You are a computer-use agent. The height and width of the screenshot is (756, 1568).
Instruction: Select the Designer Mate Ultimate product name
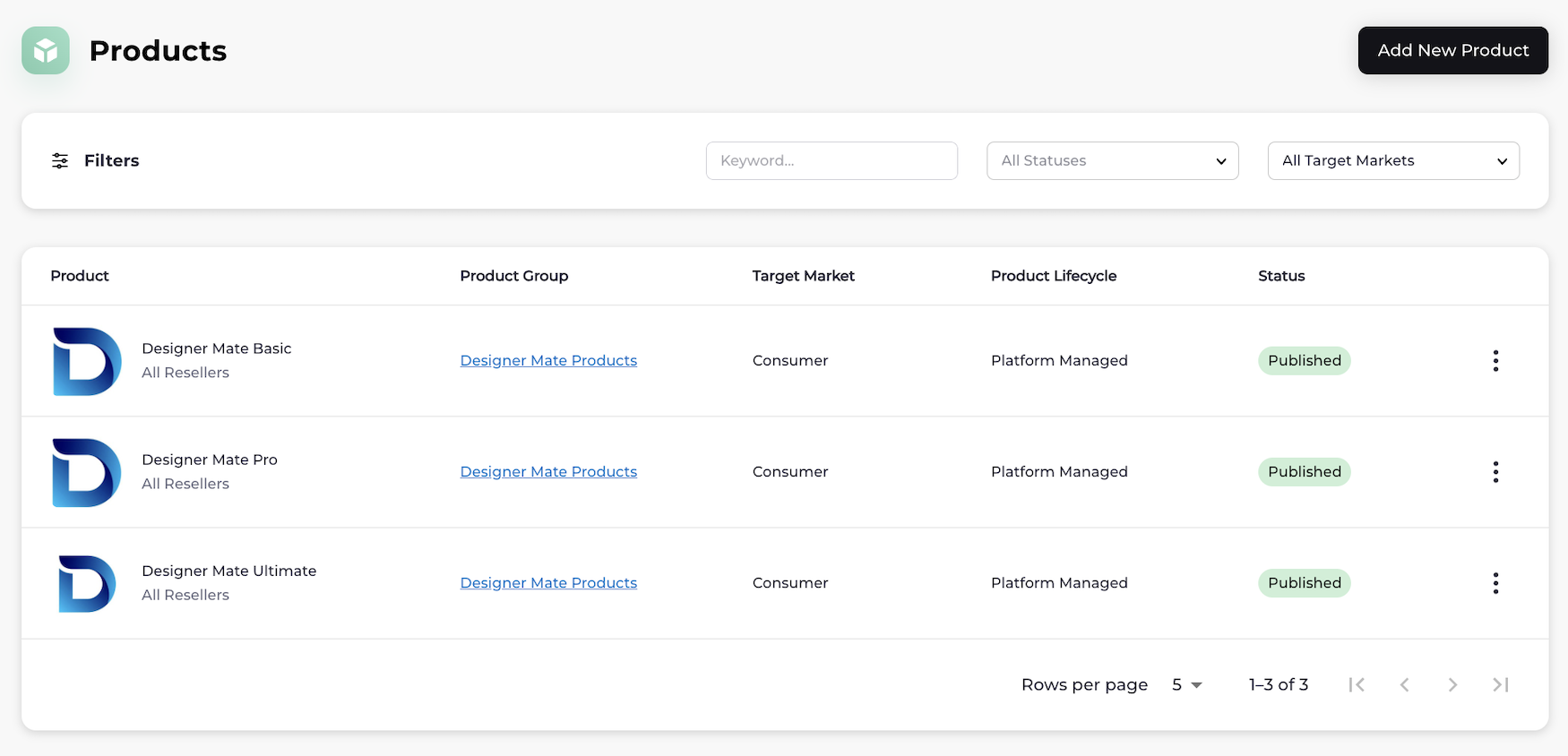point(229,571)
